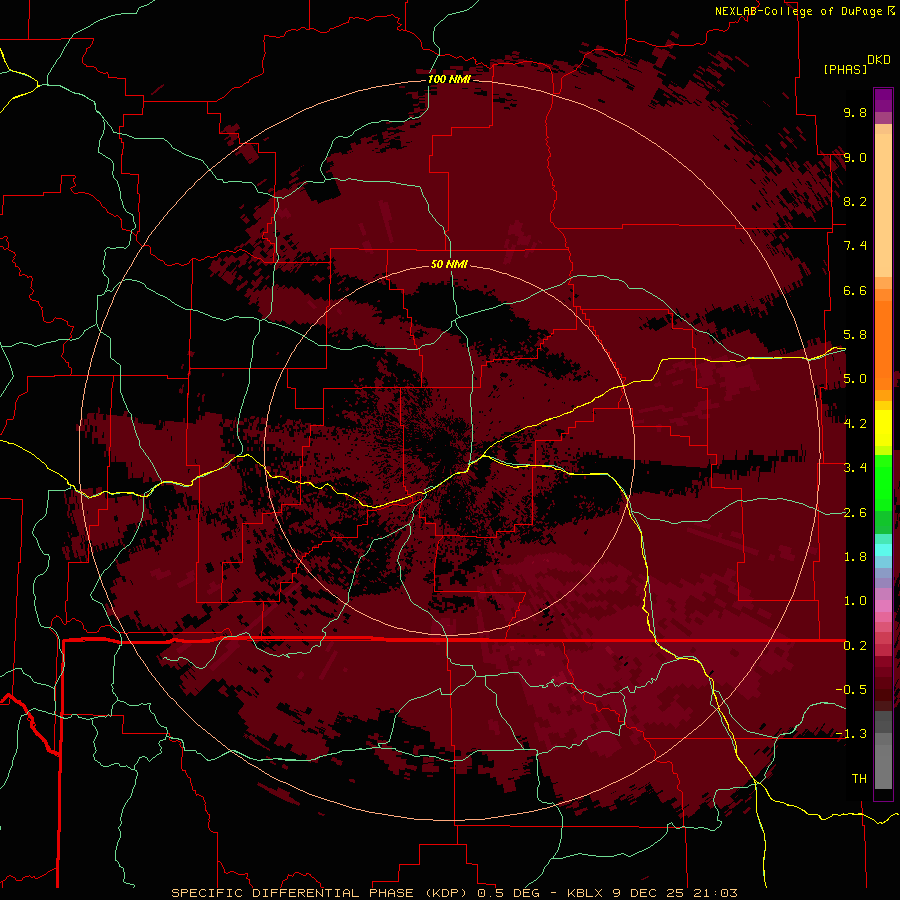Click the -0.5 value on color scale

click(x=851, y=690)
